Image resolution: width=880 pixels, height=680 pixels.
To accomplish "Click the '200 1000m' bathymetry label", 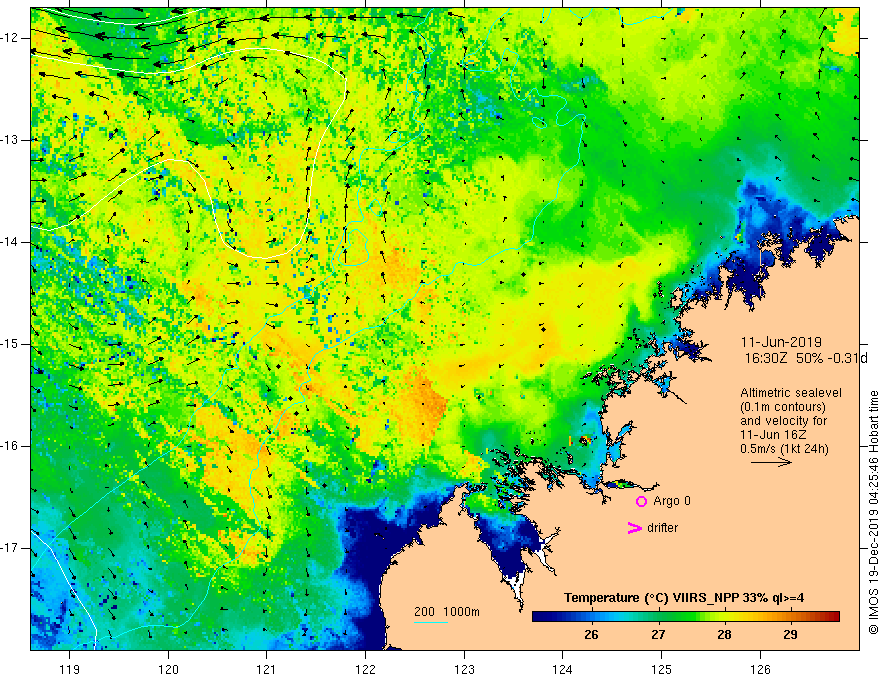I will pos(447,612).
